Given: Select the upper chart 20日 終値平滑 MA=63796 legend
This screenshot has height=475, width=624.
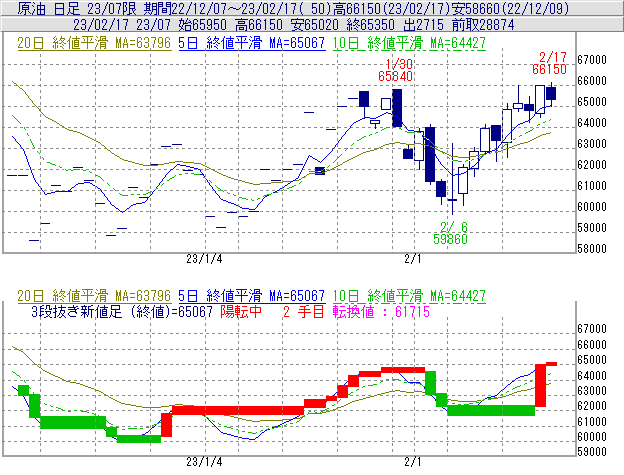Looking at the screenshot, I should tap(94, 43).
